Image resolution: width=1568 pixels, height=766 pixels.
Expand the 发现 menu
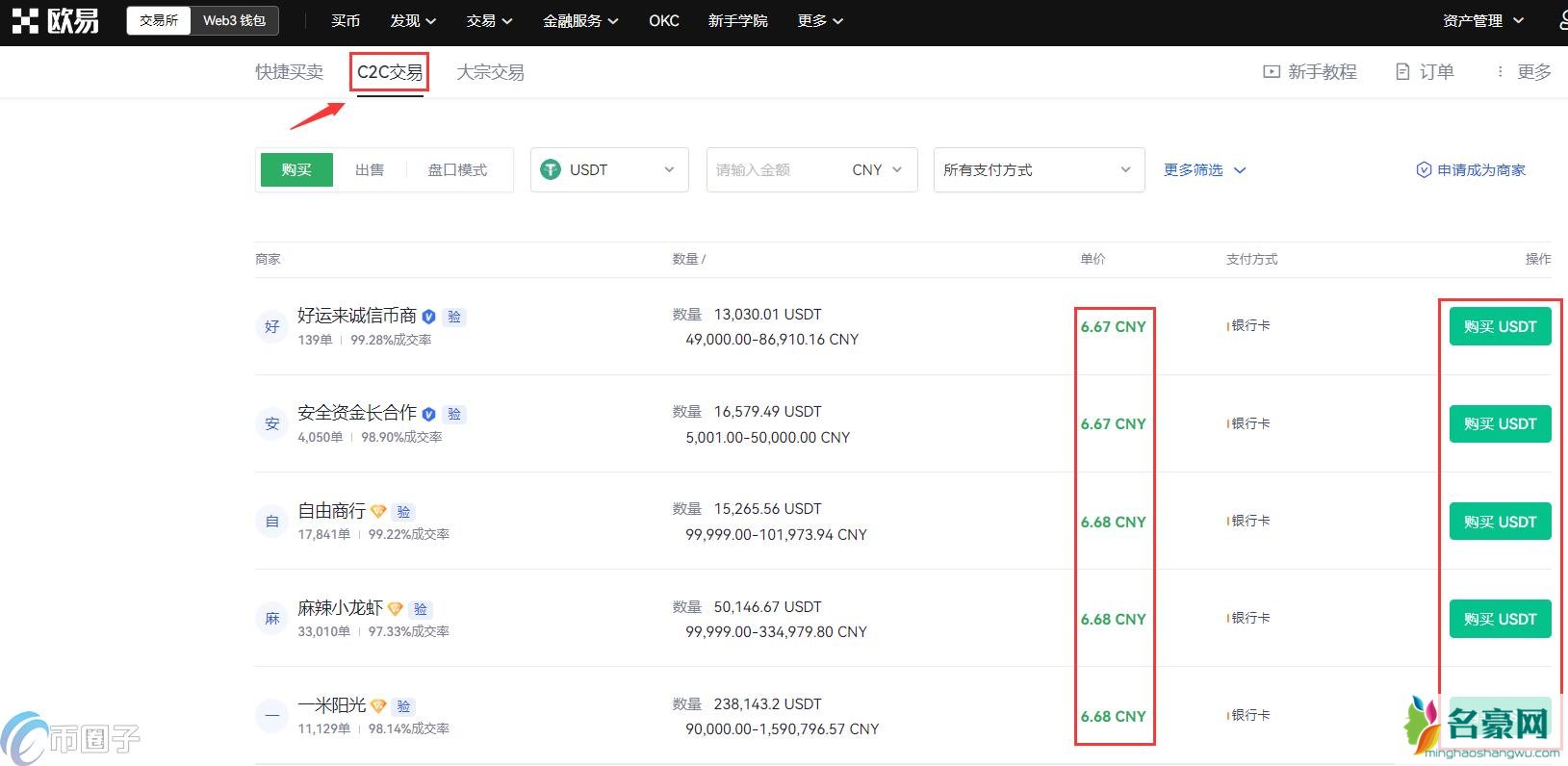[x=413, y=20]
